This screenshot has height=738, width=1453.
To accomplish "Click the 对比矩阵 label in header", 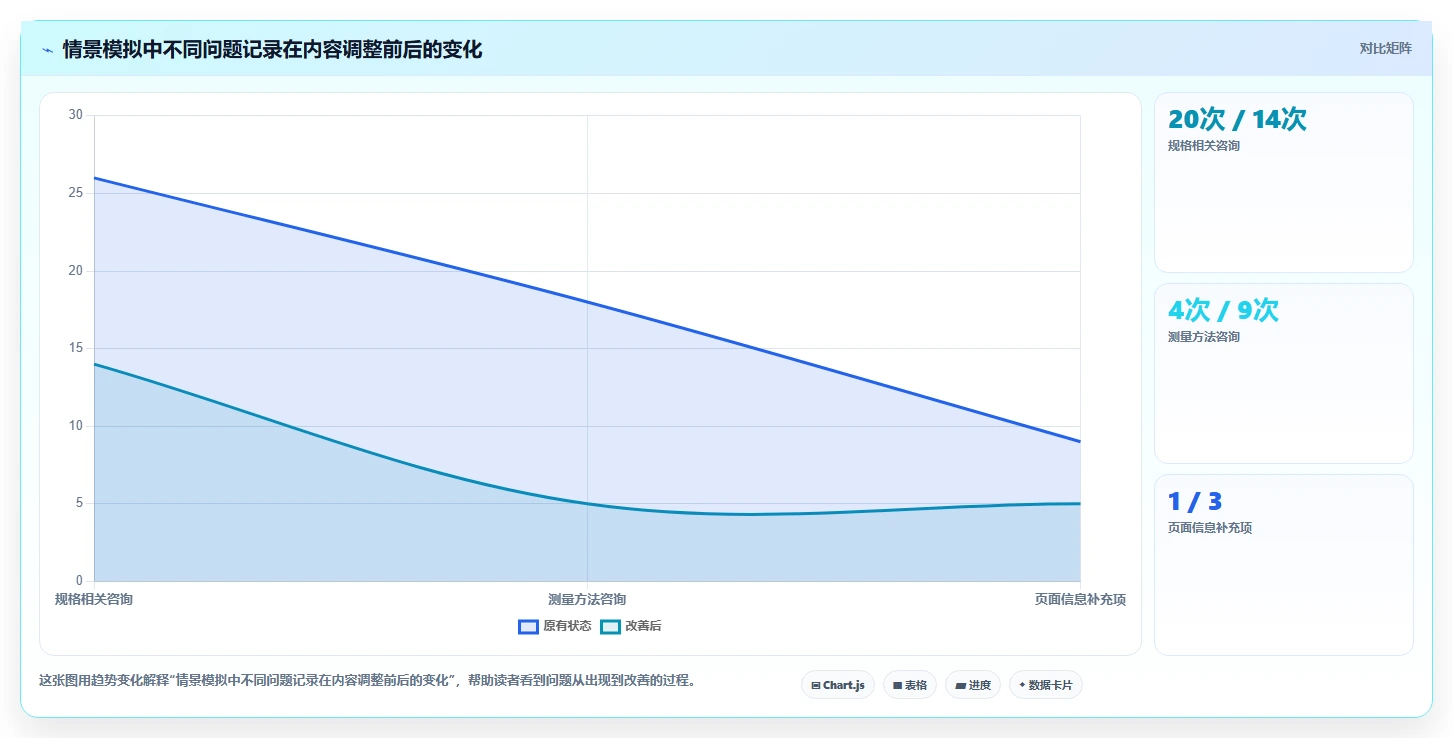I will pyautogui.click(x=1386, y=48).
